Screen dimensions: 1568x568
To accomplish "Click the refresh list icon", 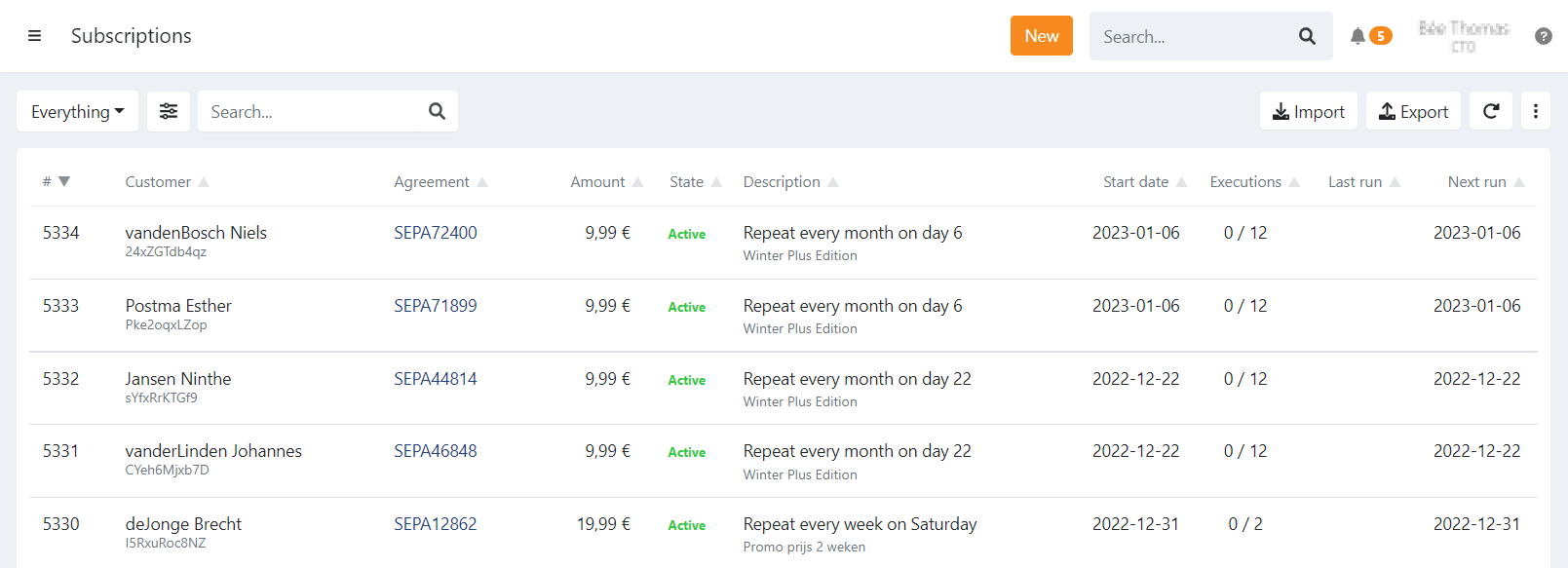I will [1490, 111].
